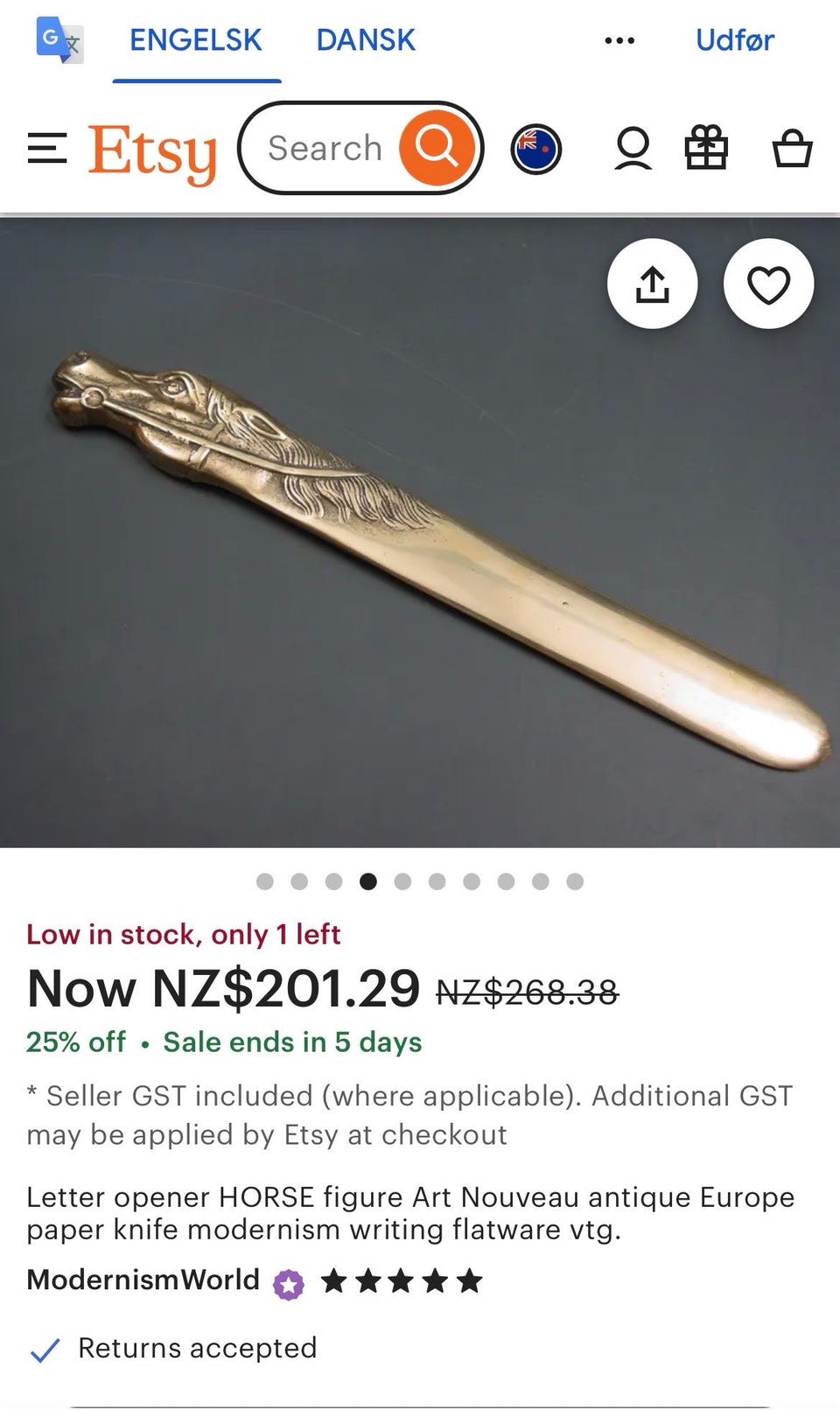
Task: Favorite the letter opener with heart icon
Action: [768, 284]
